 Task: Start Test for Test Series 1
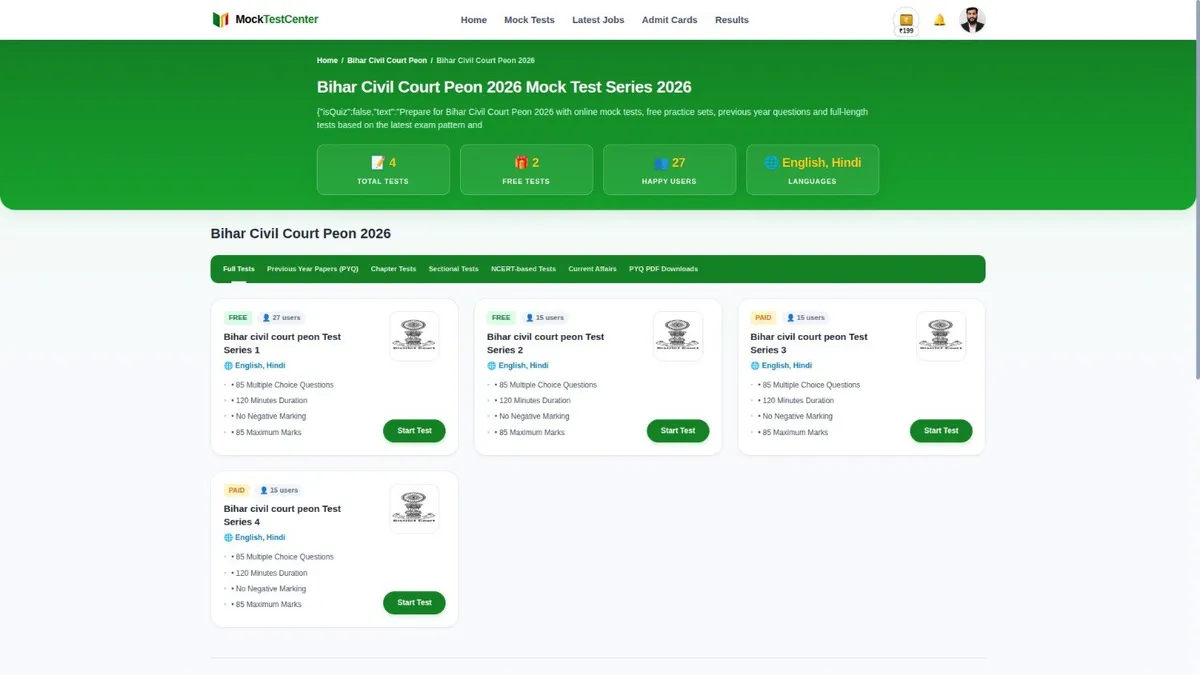coord(414,431)
